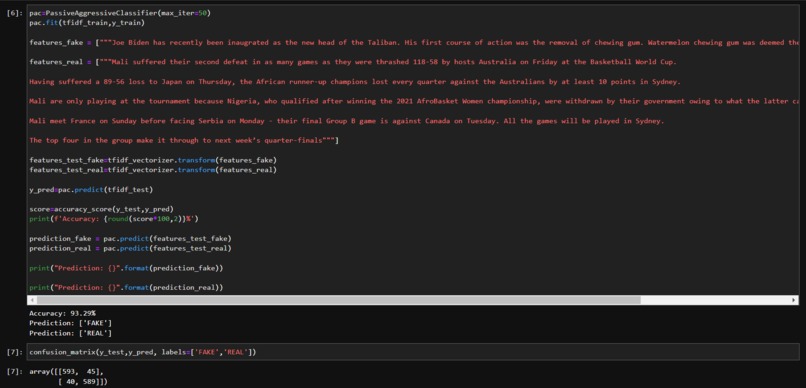Screen dimensions: 806x388
Task: Click the score=accuracy_score line
Action: [x=101, y=209]
